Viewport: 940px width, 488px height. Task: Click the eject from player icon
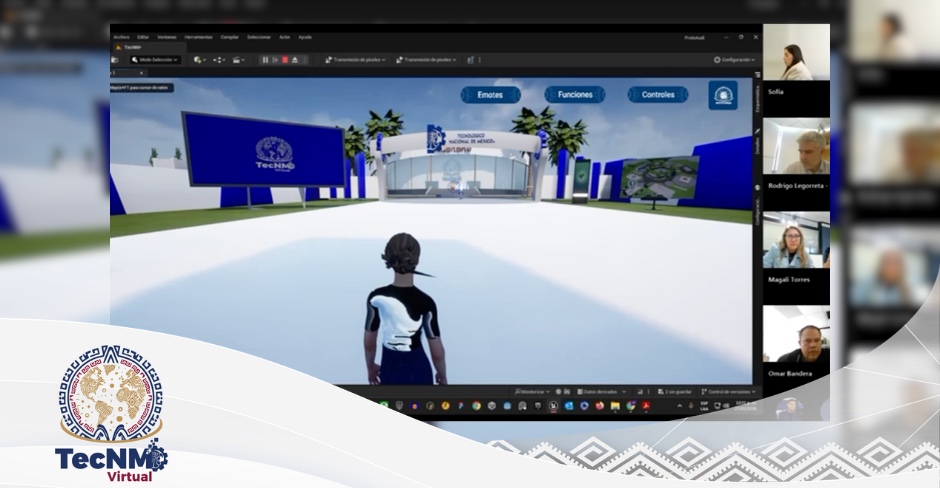point(295,60)
